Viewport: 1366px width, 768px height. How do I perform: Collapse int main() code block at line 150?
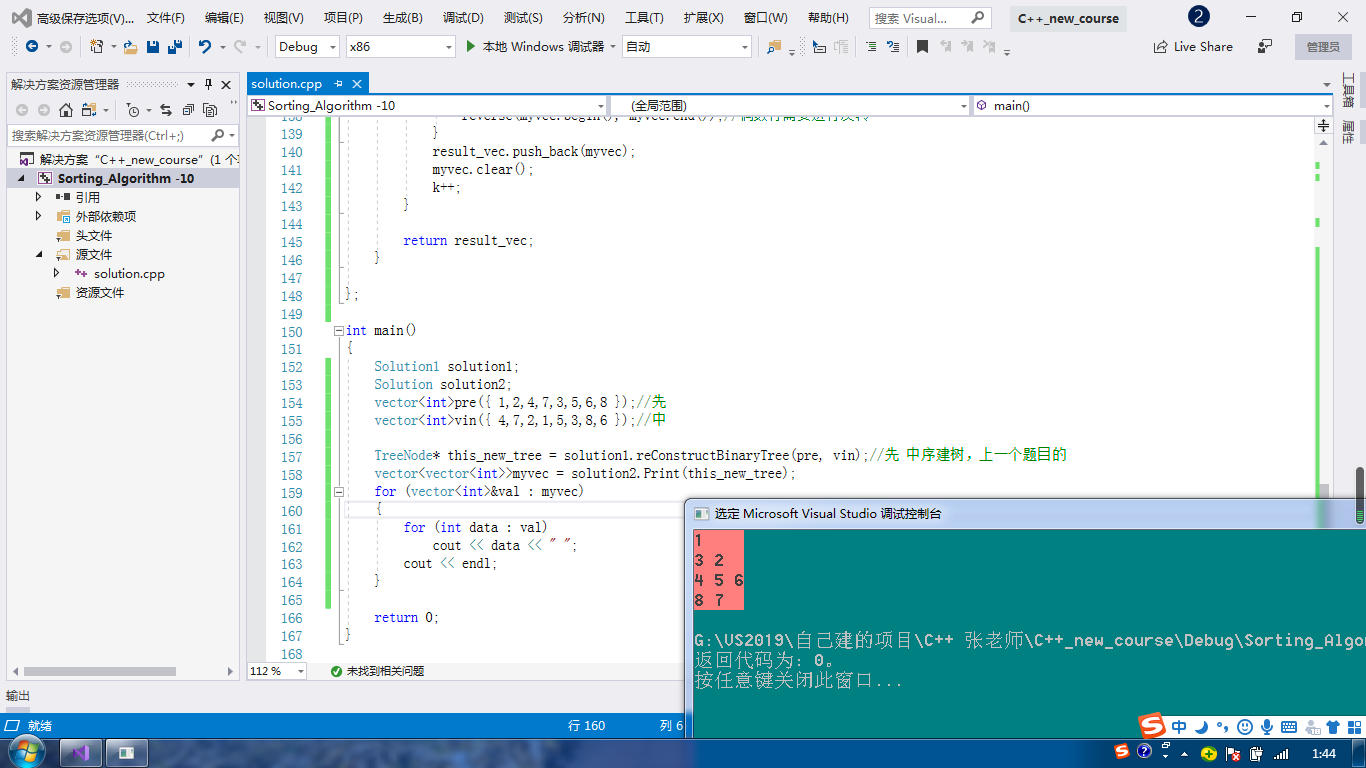pyautogui.click(x=338, y=330)
